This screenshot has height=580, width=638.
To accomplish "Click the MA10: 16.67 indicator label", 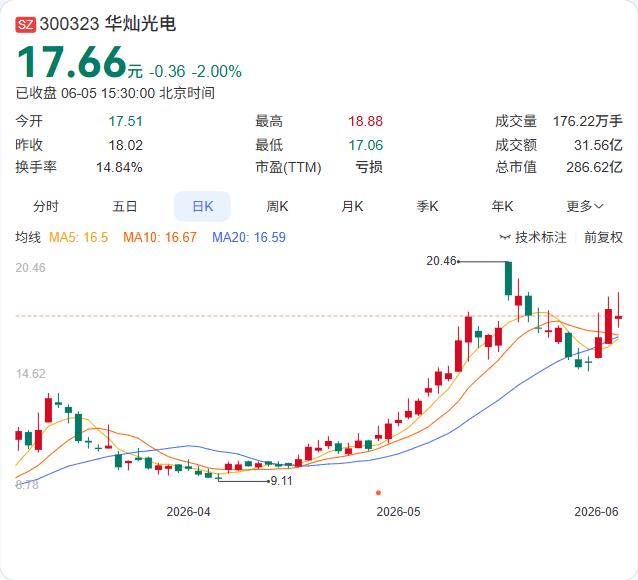I will tap(160, 237).
